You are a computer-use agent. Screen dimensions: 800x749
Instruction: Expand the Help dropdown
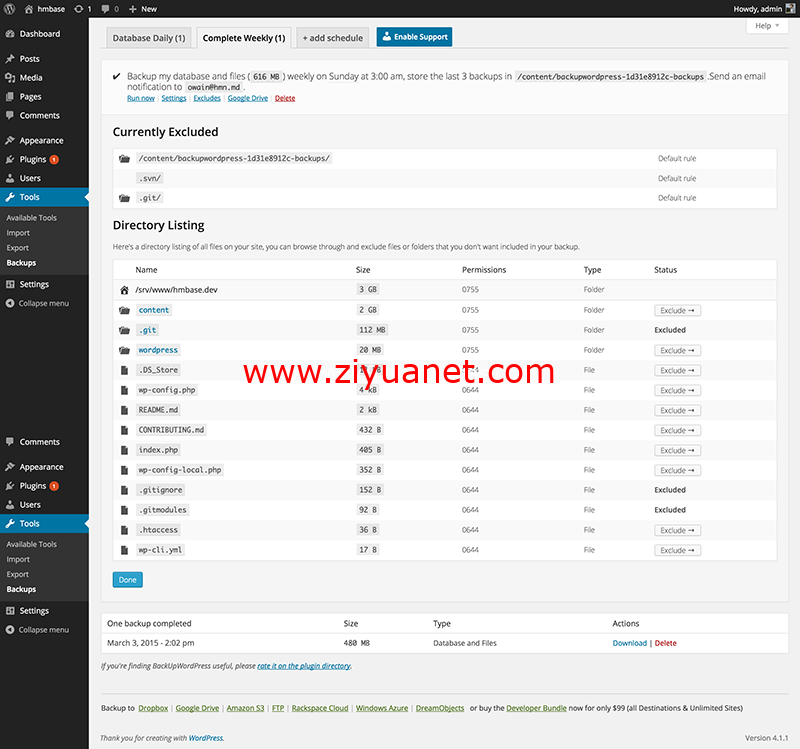767,26
